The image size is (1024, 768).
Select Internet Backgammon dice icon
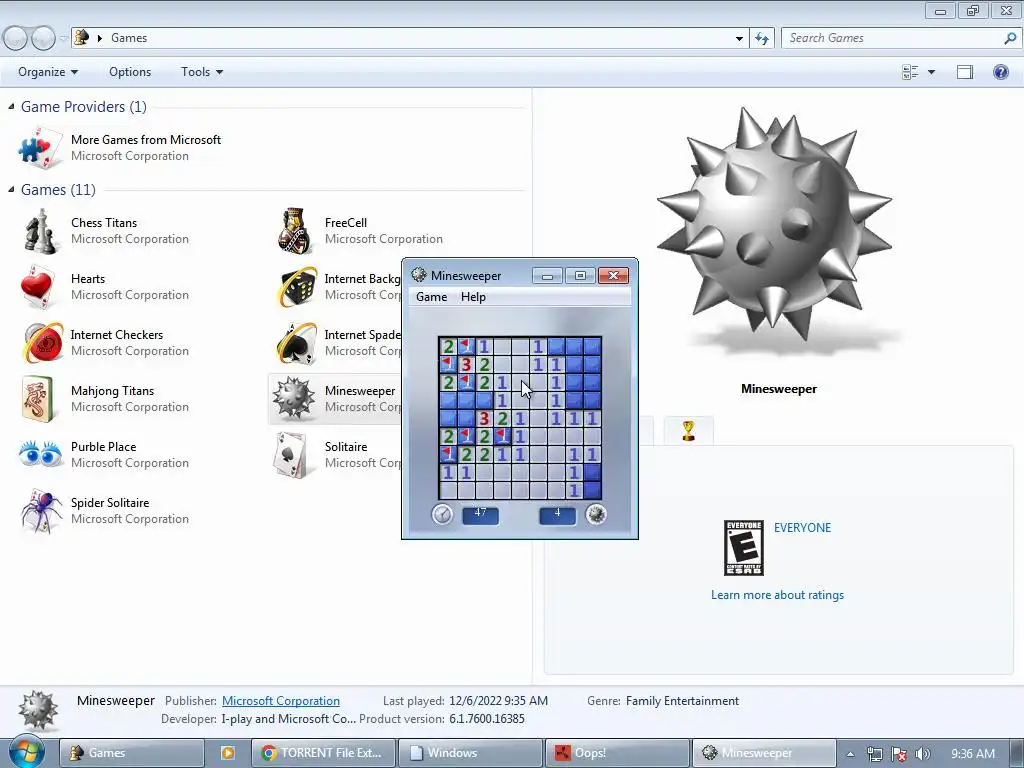(x=295, y=287)
